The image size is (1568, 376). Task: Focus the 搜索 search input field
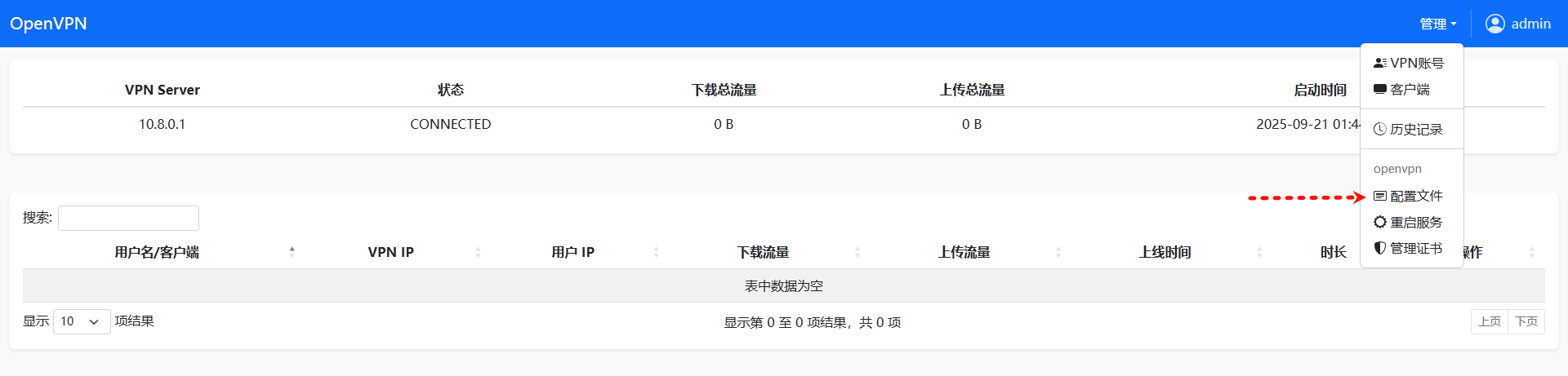128,219
